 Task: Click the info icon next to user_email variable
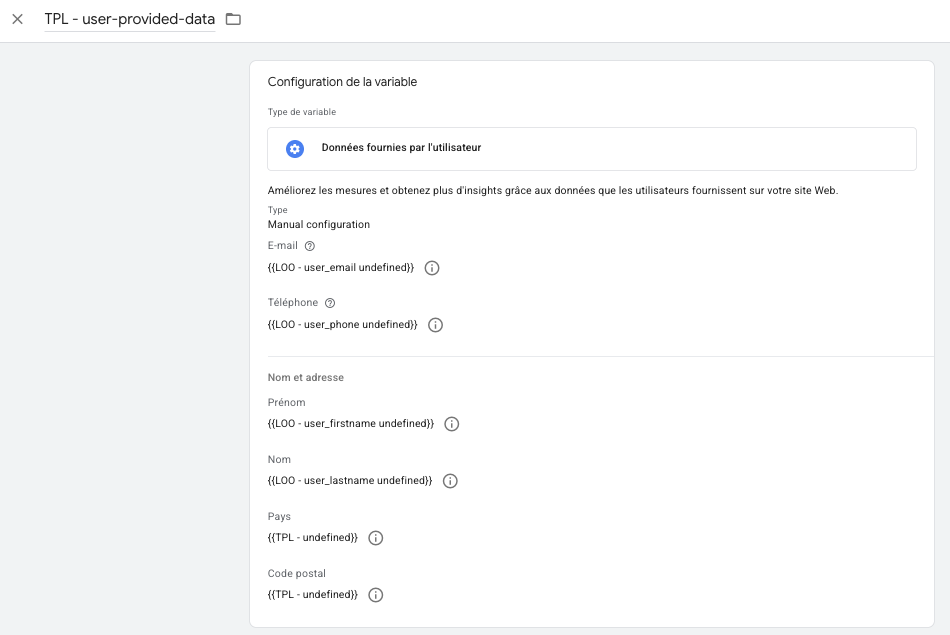tap(432, 268)
